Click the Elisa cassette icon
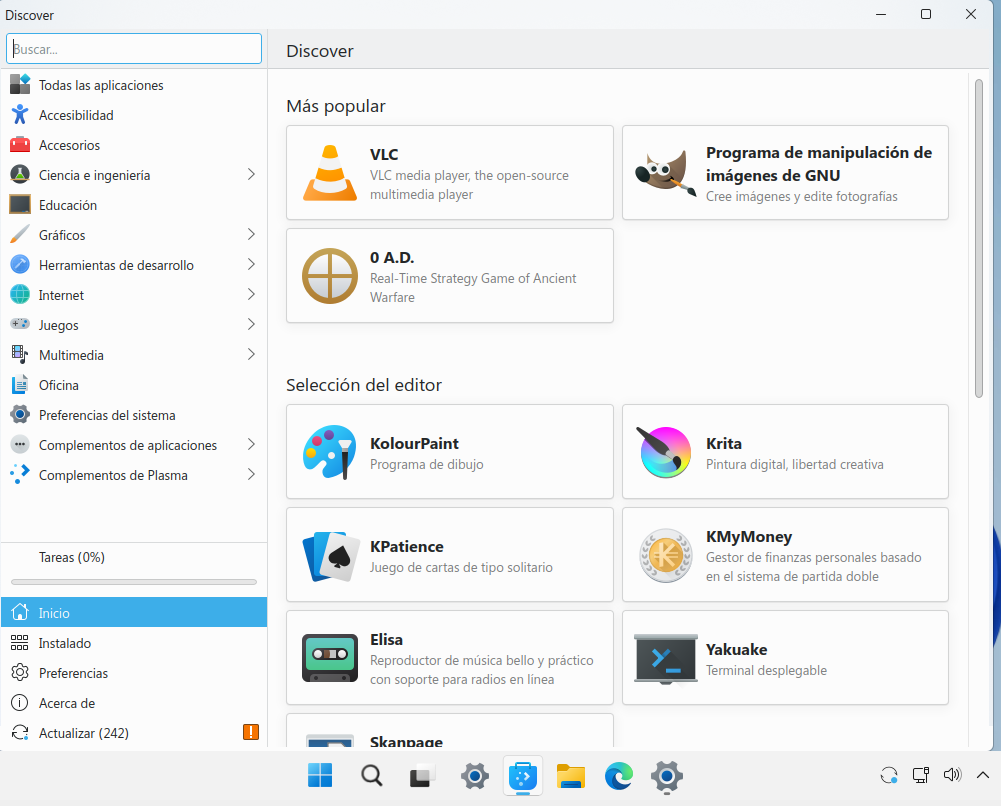Viewport: 1001px width, 806px height. (330, 658)
